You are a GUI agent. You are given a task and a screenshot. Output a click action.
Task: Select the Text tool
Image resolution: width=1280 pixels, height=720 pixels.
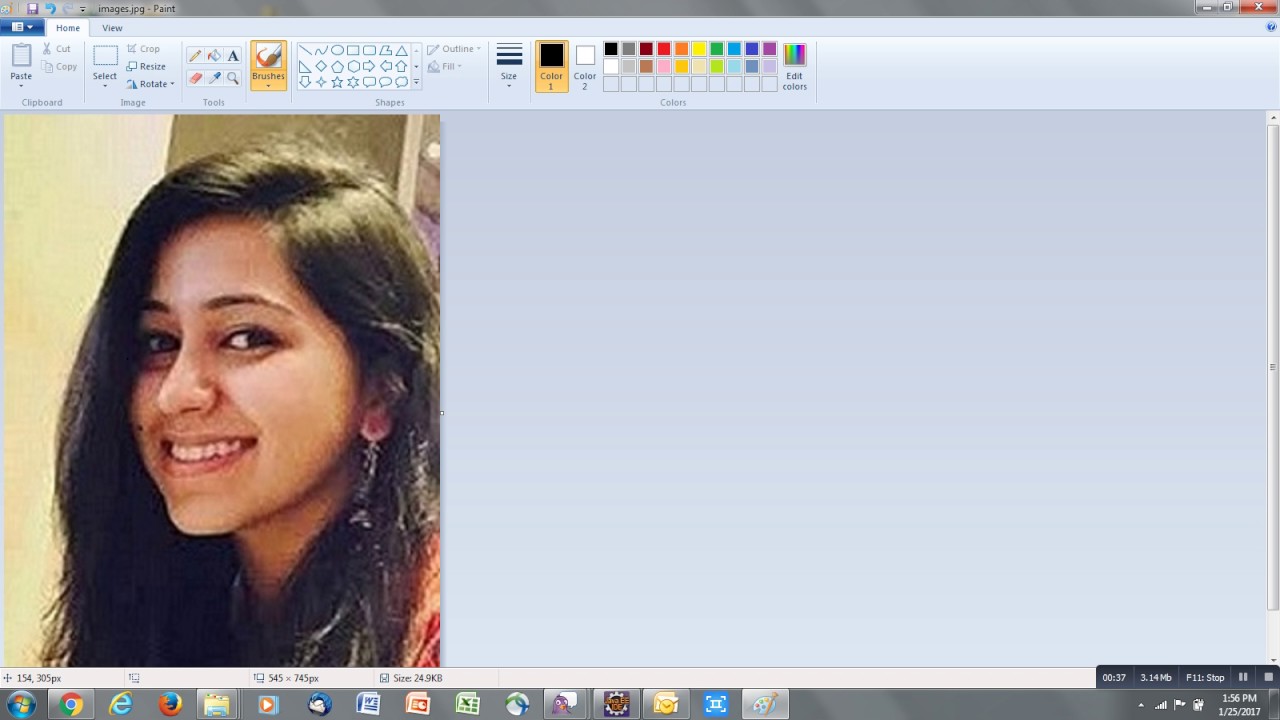click(x=233, y=56)
